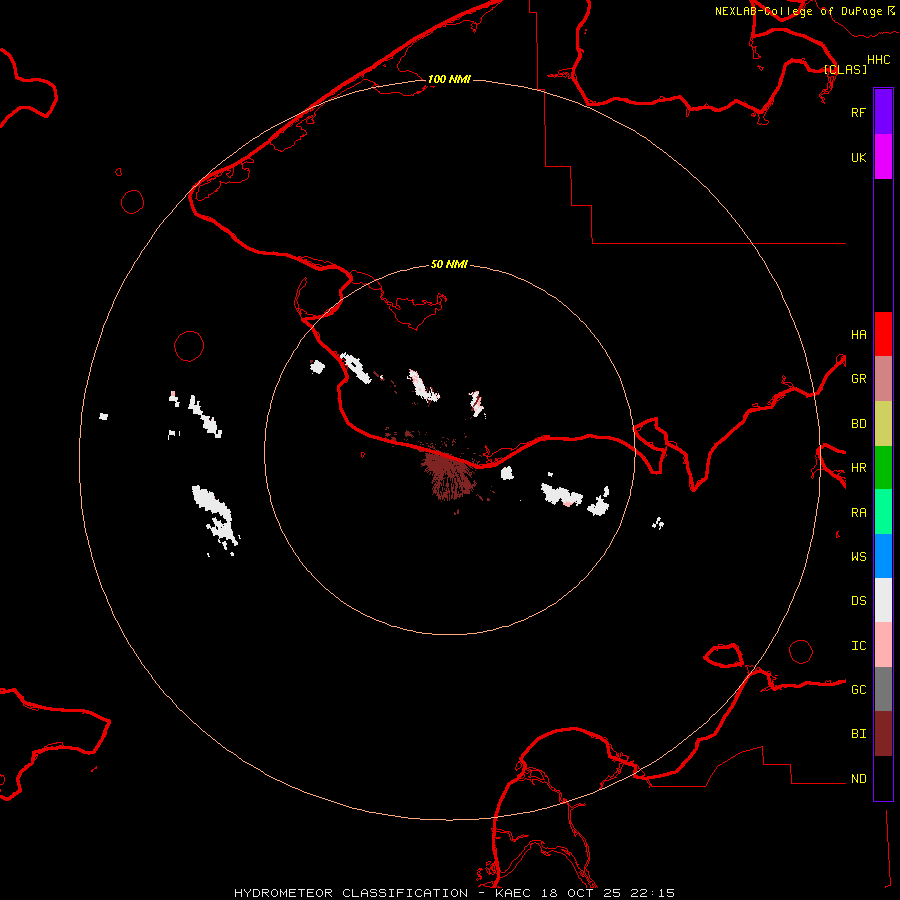Image resolution: width=900 pixels, height=900 pixels.
Task: Click the RA legend label
Action: coord(858,512)
